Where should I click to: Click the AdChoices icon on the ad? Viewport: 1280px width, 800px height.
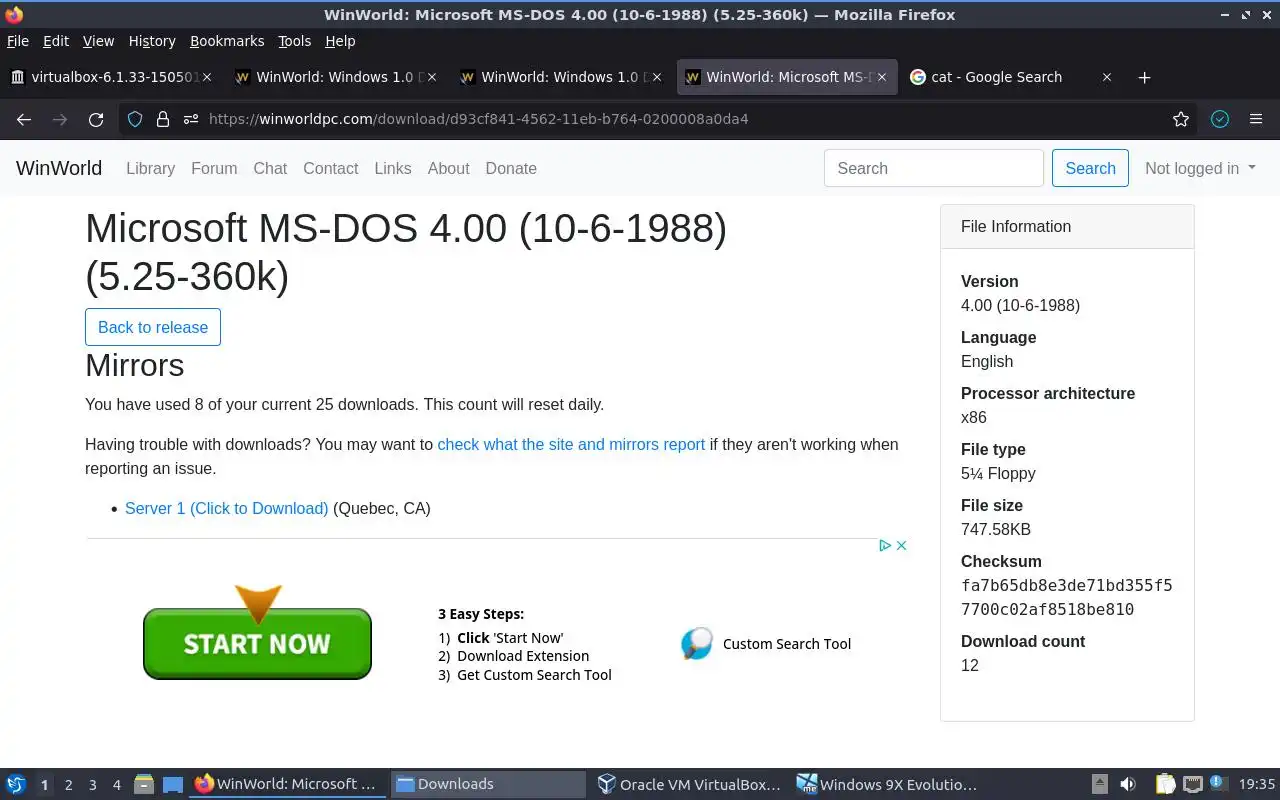pyautogui.click(x=885, y=545)
